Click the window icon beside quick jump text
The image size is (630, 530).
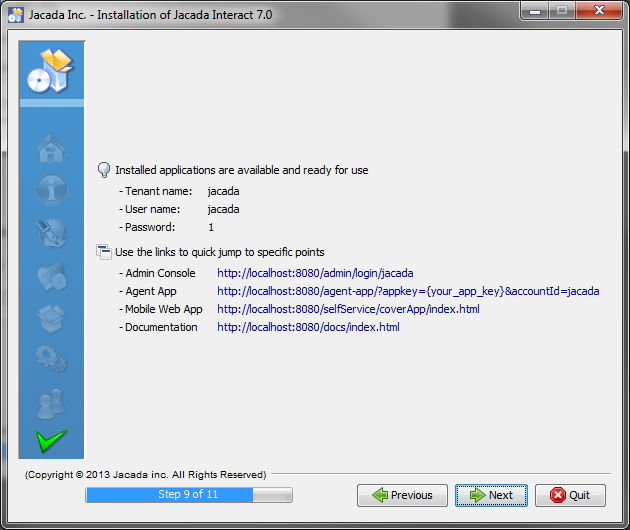(104, 252)
